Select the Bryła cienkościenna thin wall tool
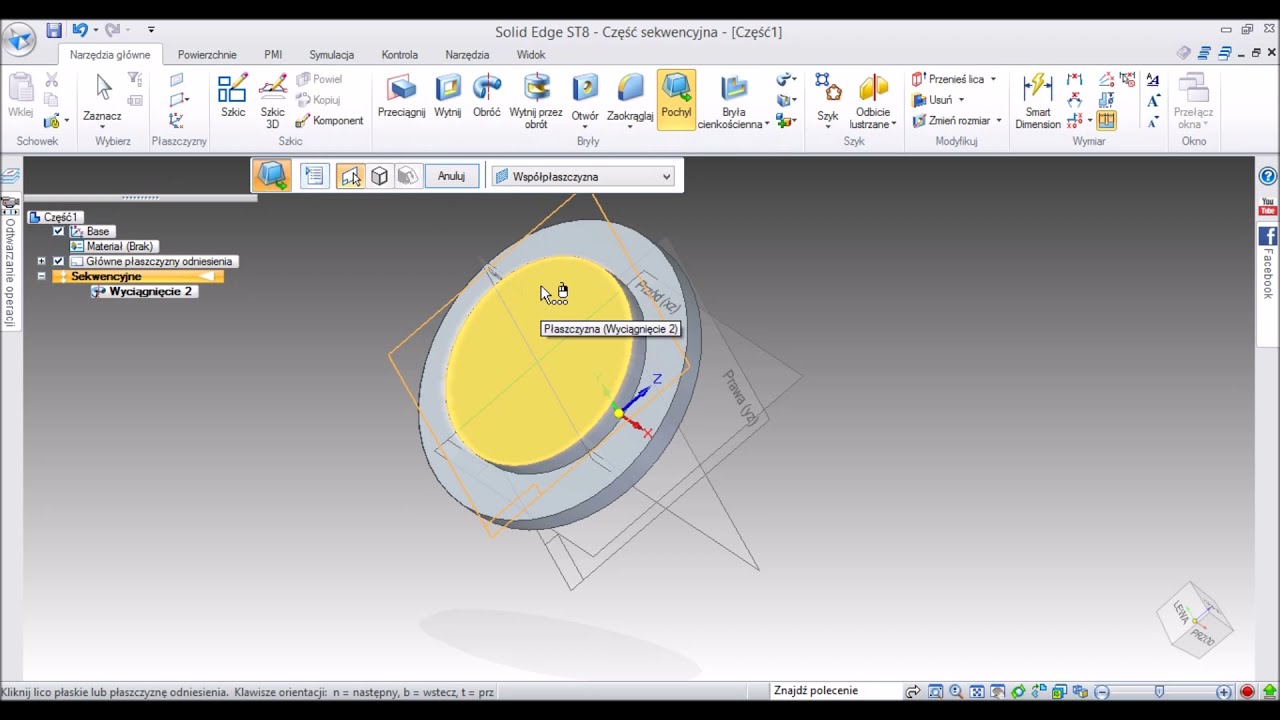Image resolution: width=1280 pixels, height=720 pixels. (733, 102)
